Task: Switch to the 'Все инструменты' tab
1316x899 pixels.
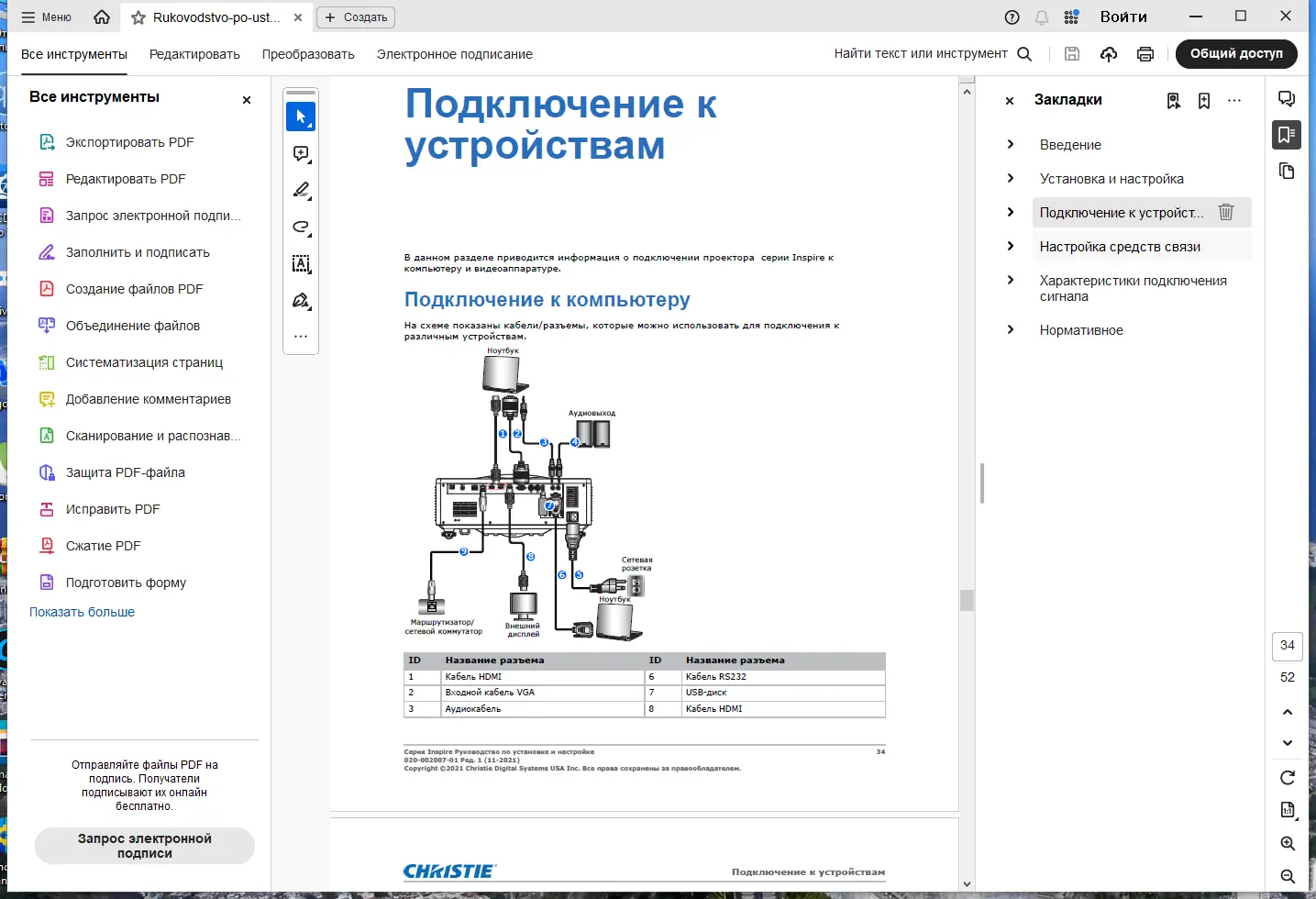Action: point(74,54)
